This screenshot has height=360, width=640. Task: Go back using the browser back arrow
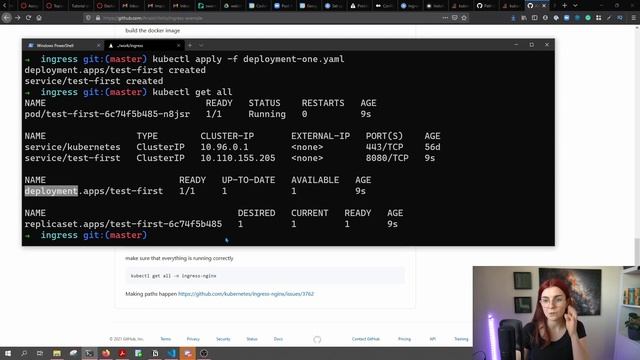[6, 18]
